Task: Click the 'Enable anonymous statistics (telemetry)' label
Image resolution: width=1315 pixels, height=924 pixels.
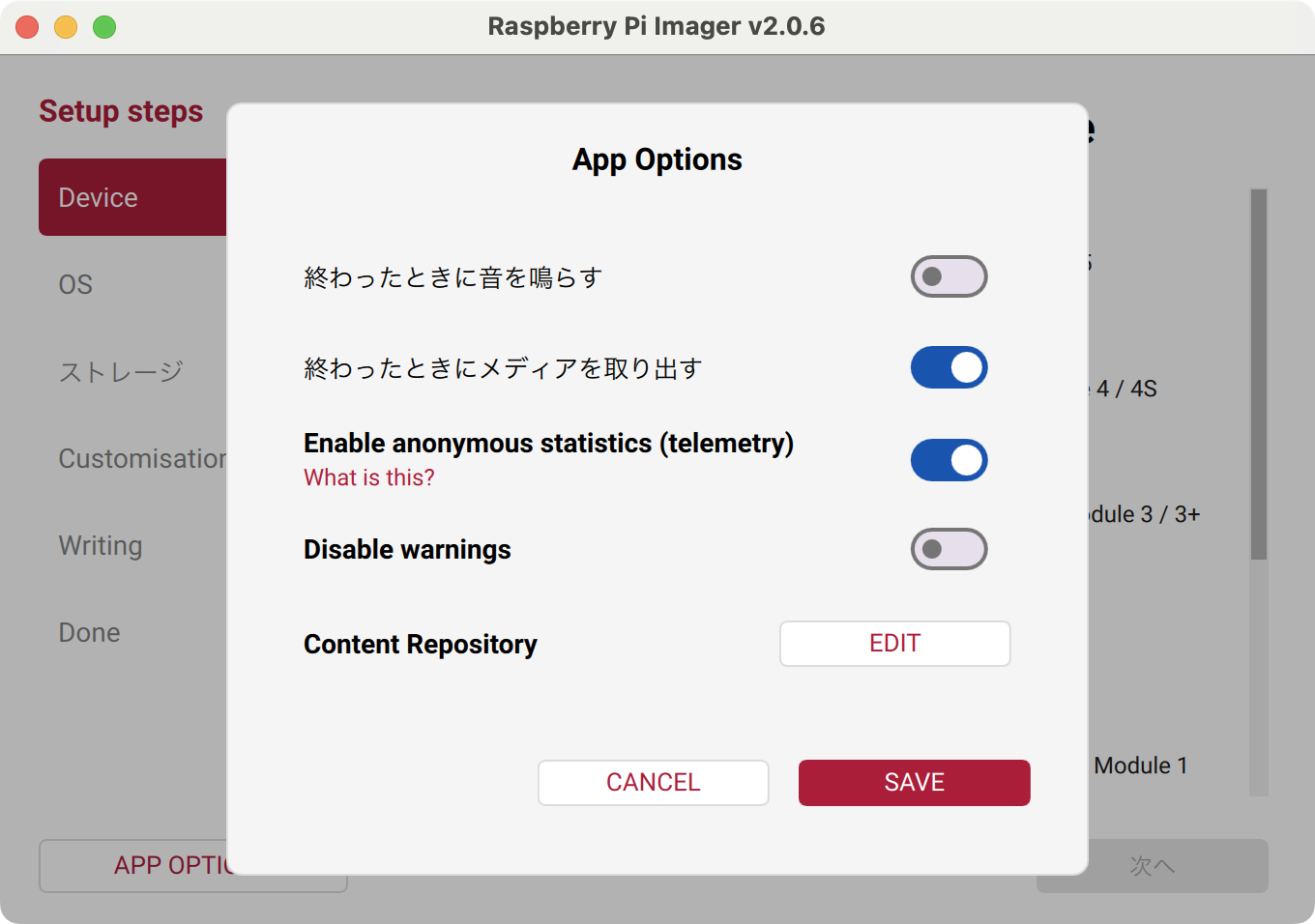Action: [x=548, y=443]
